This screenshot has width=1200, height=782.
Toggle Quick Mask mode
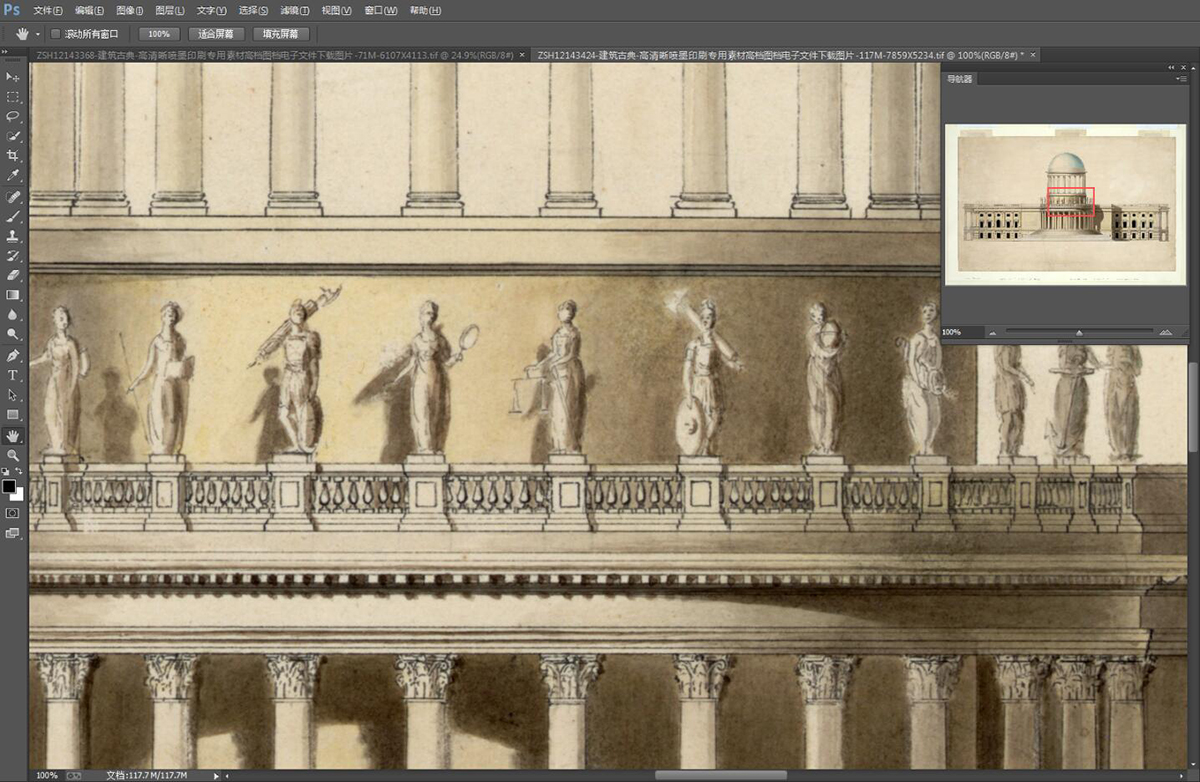13,512
